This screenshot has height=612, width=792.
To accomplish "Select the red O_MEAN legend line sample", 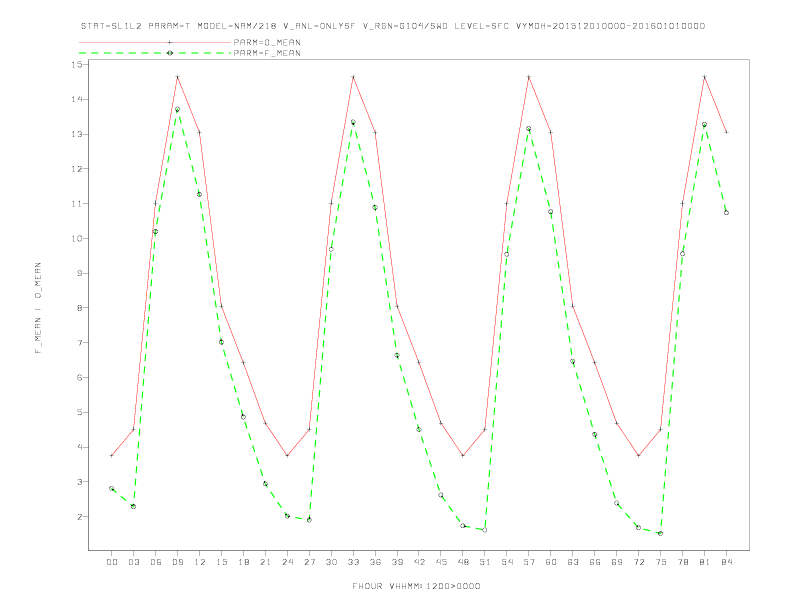I will coord(155,42).
